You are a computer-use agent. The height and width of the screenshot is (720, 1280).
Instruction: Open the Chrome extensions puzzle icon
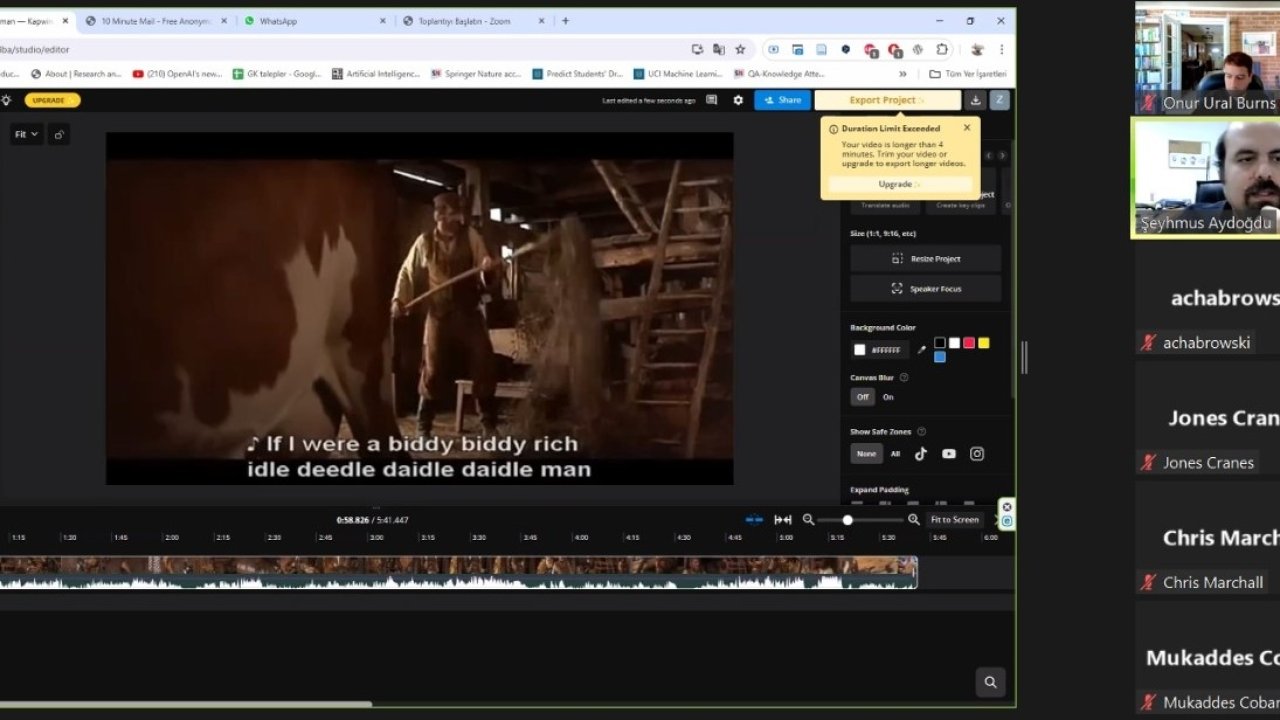pyautogui.click(x=942, y=49)
